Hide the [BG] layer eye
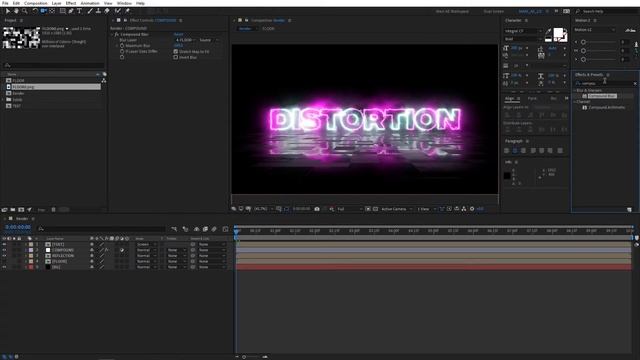The image size is (640, 360). click(4, 267)
